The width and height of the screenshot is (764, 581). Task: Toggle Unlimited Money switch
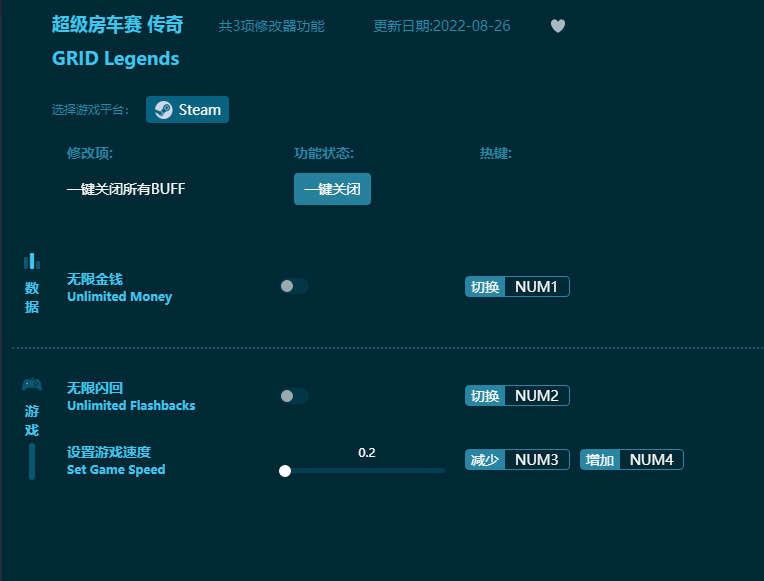pyautogui.click(x=294, y=286)
